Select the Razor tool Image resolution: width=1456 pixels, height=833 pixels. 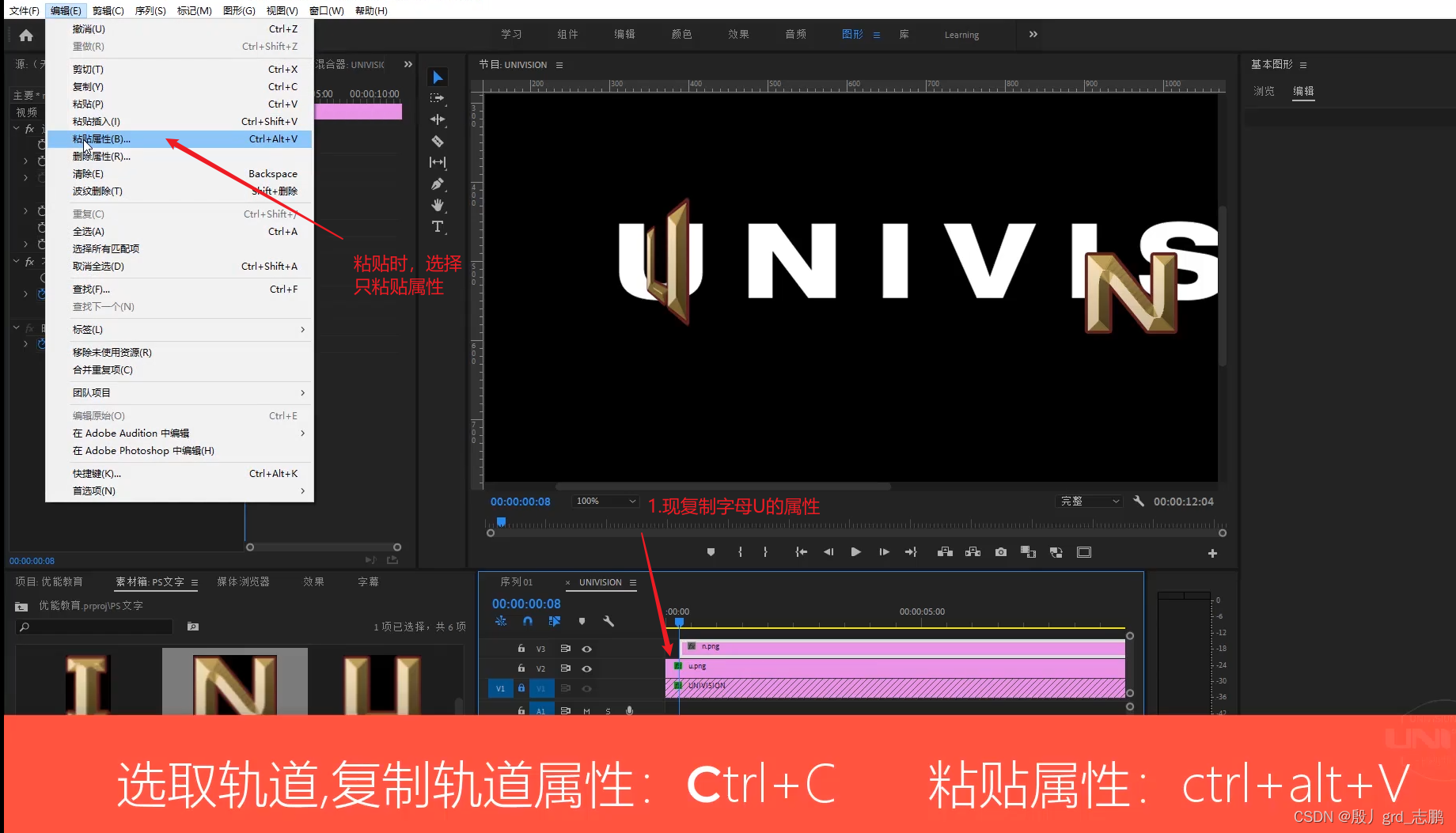(x=438, y=141)
